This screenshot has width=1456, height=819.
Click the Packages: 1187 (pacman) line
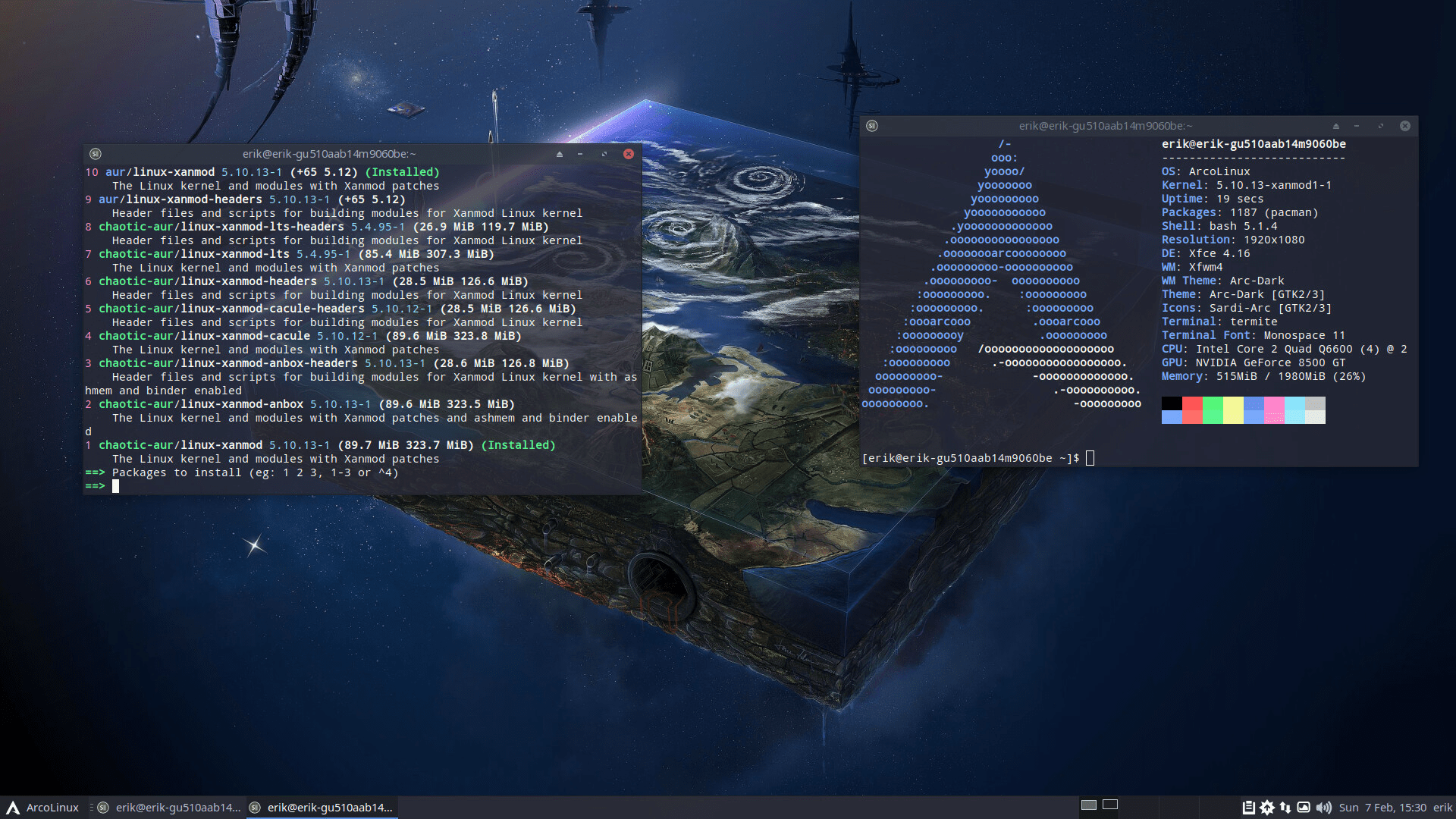1240,212
